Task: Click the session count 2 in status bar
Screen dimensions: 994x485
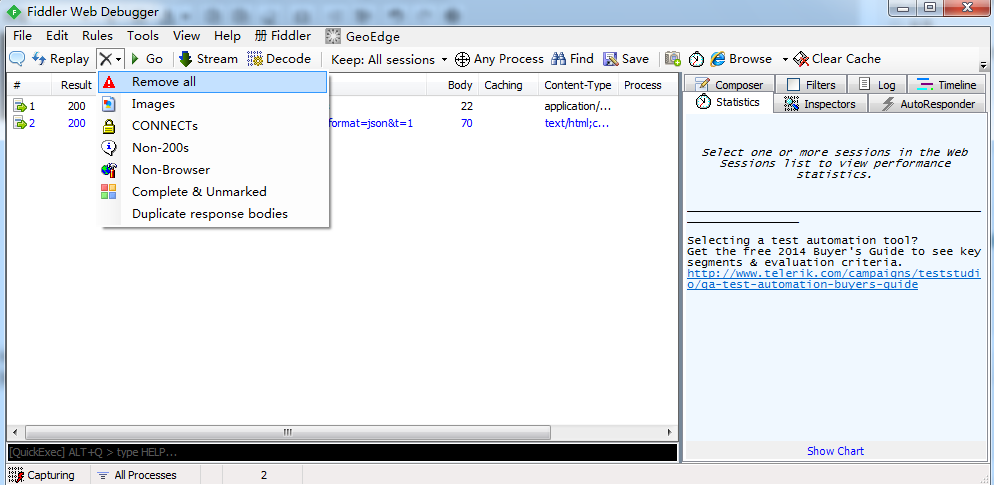Action: point(264,475)
